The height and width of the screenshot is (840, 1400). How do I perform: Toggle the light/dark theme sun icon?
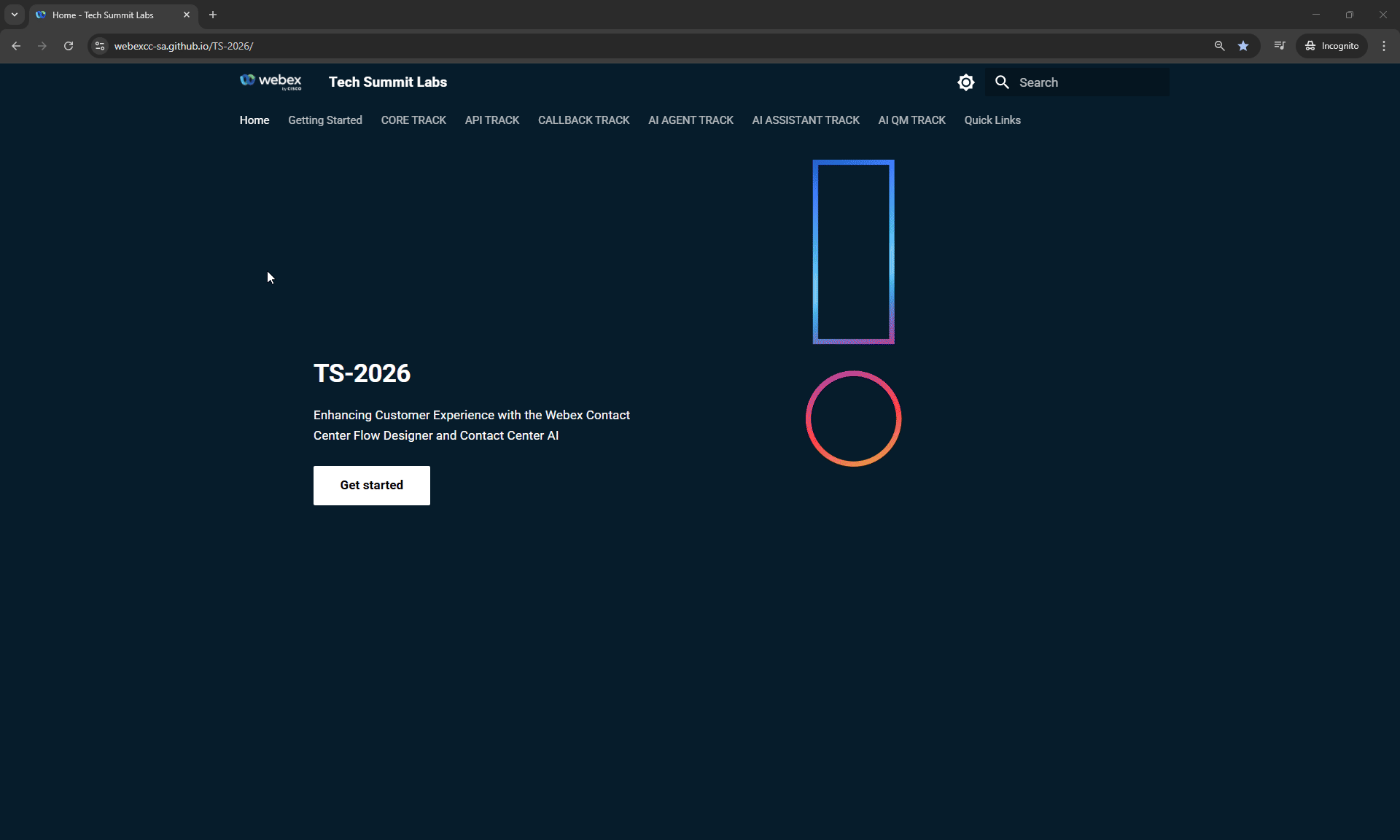[965, 82]
